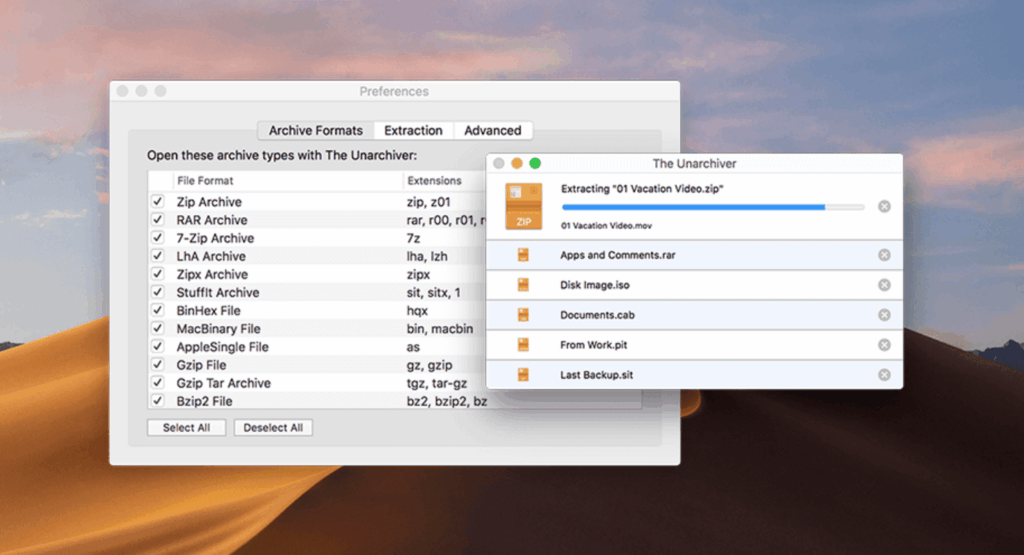This screenshot has width=1024, height=555.
Task: Click the 01 Vacation Video.mov filename
Action: (606, 226)
